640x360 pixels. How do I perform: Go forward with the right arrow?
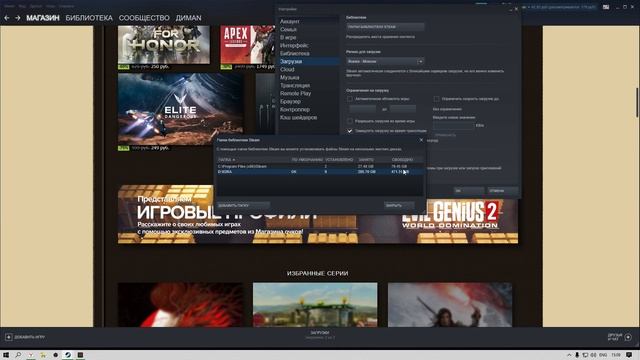[18, 18]
